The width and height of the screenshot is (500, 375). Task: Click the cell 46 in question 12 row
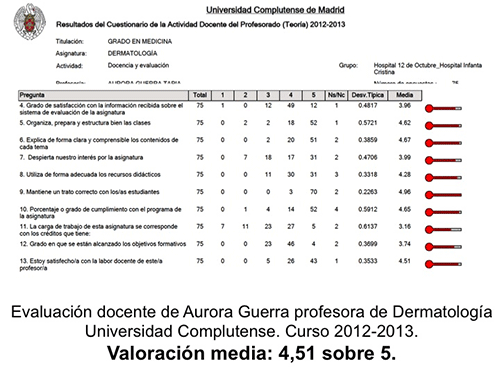(x=291, y=244)
